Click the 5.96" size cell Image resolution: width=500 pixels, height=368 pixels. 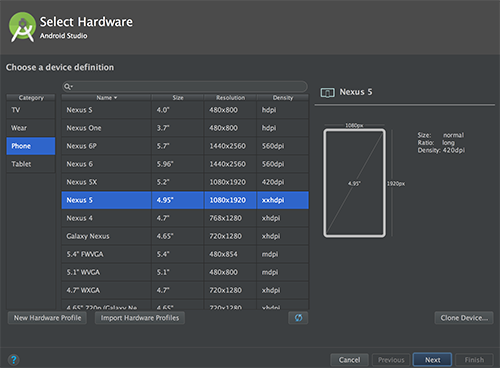tap(178, 164)
